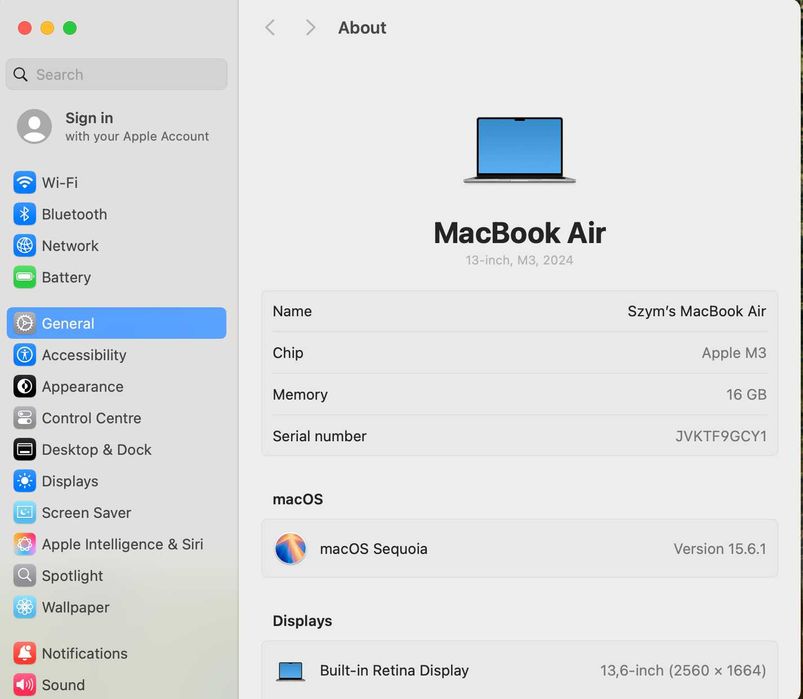This screenshot has width=803, height=699.
Task: Open the Desktop & Dock icon
Action: pyautogui.click(x=25, y=450)
